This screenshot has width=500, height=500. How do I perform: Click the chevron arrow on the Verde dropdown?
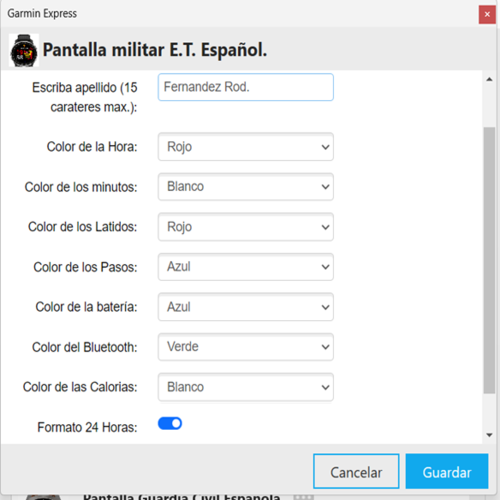[x=325, y=347]
